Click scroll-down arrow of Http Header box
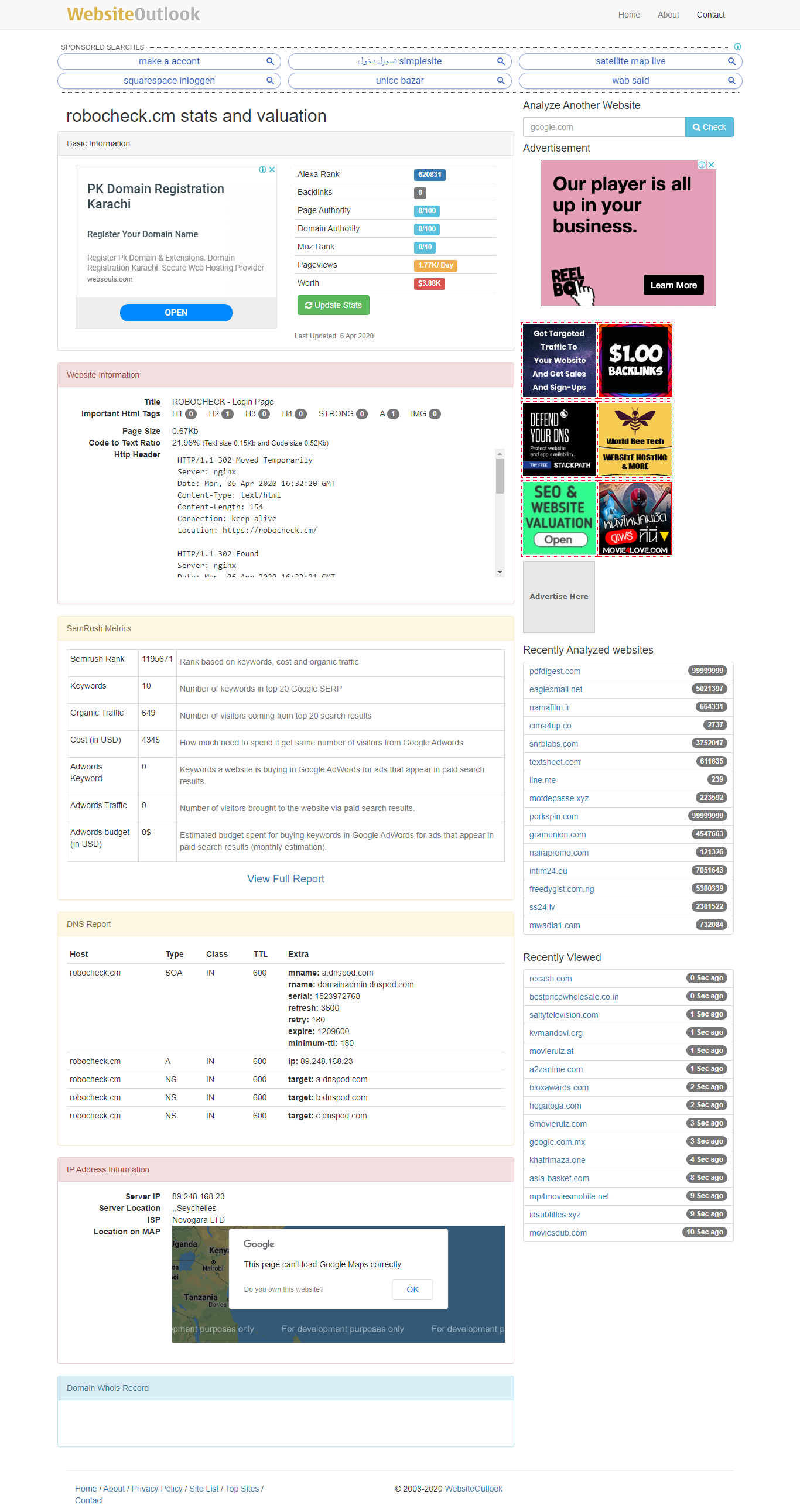The width and height of the screenshot is (800, 1512). tap(500, 572)
